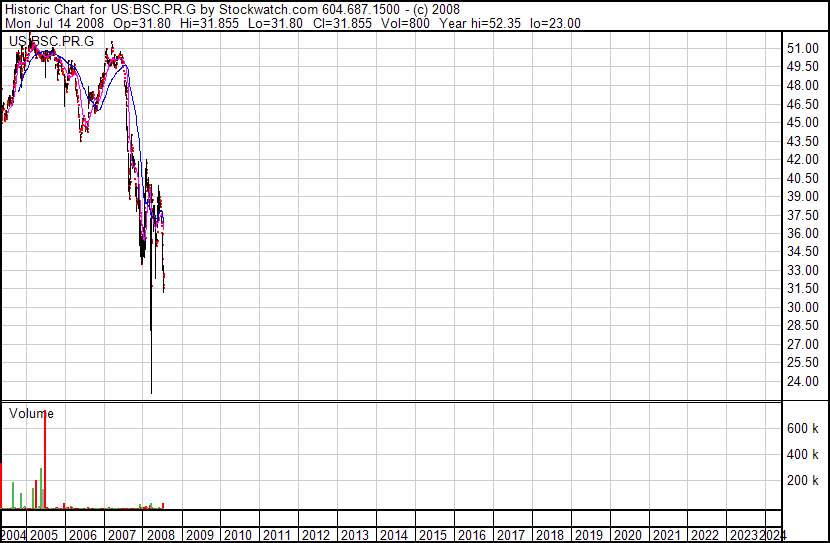Click the 2013 year label
The height and width of the screenshot is (543, 830).
tap(355, 535)
